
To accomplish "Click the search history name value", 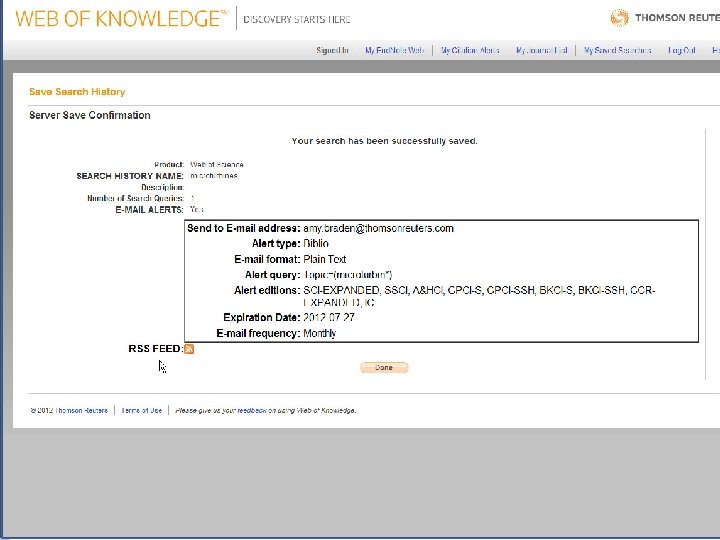I will point(214,176).
